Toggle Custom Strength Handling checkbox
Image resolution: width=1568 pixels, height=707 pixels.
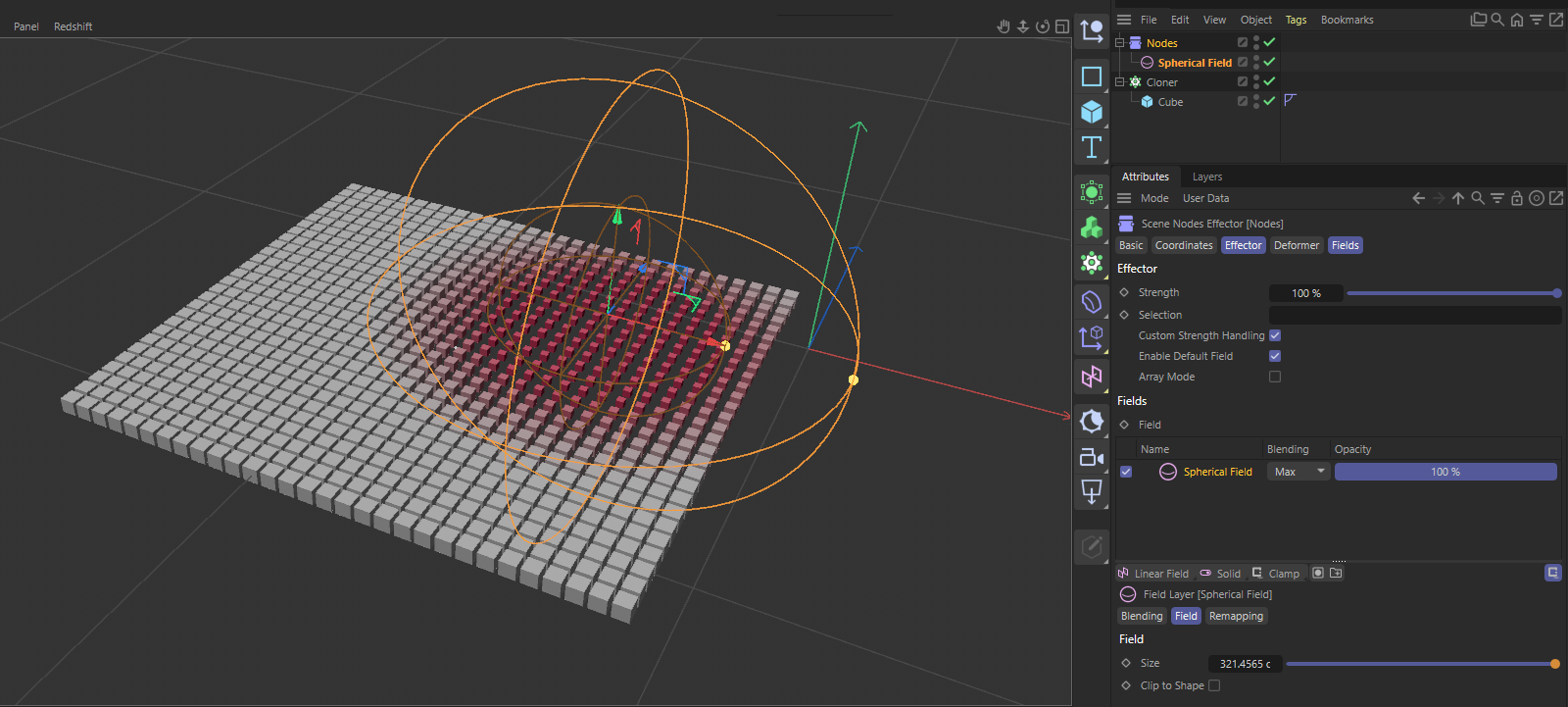(x=1275, y=335)
